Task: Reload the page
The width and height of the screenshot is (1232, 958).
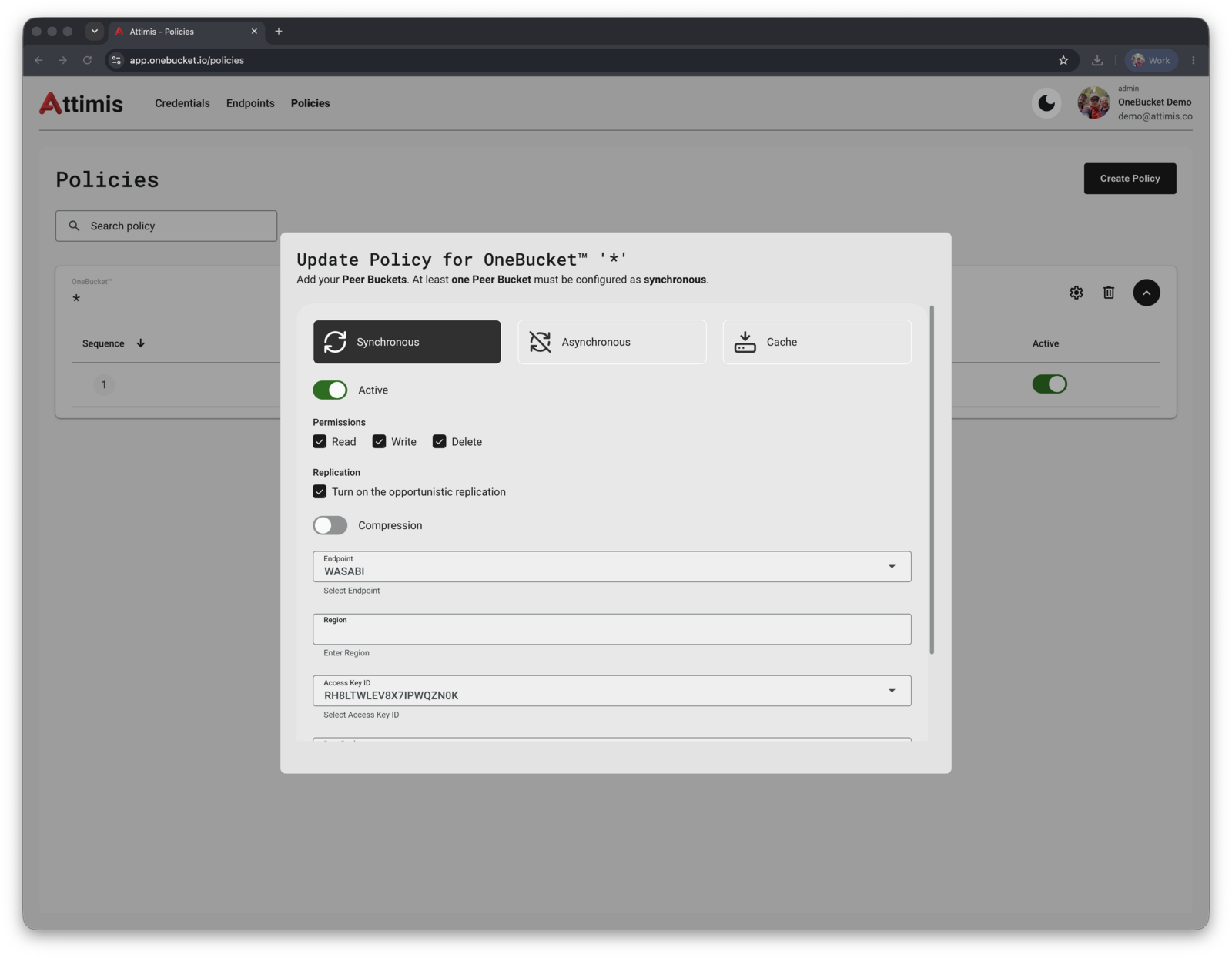Action: (87, 60)
